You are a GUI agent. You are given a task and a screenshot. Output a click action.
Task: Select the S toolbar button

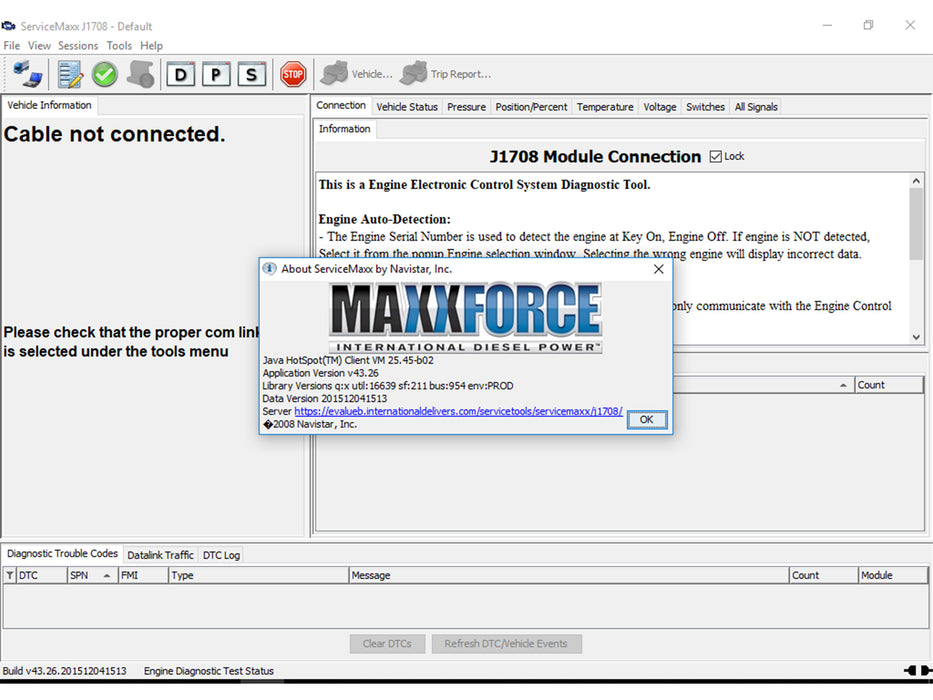click(252, 74)
